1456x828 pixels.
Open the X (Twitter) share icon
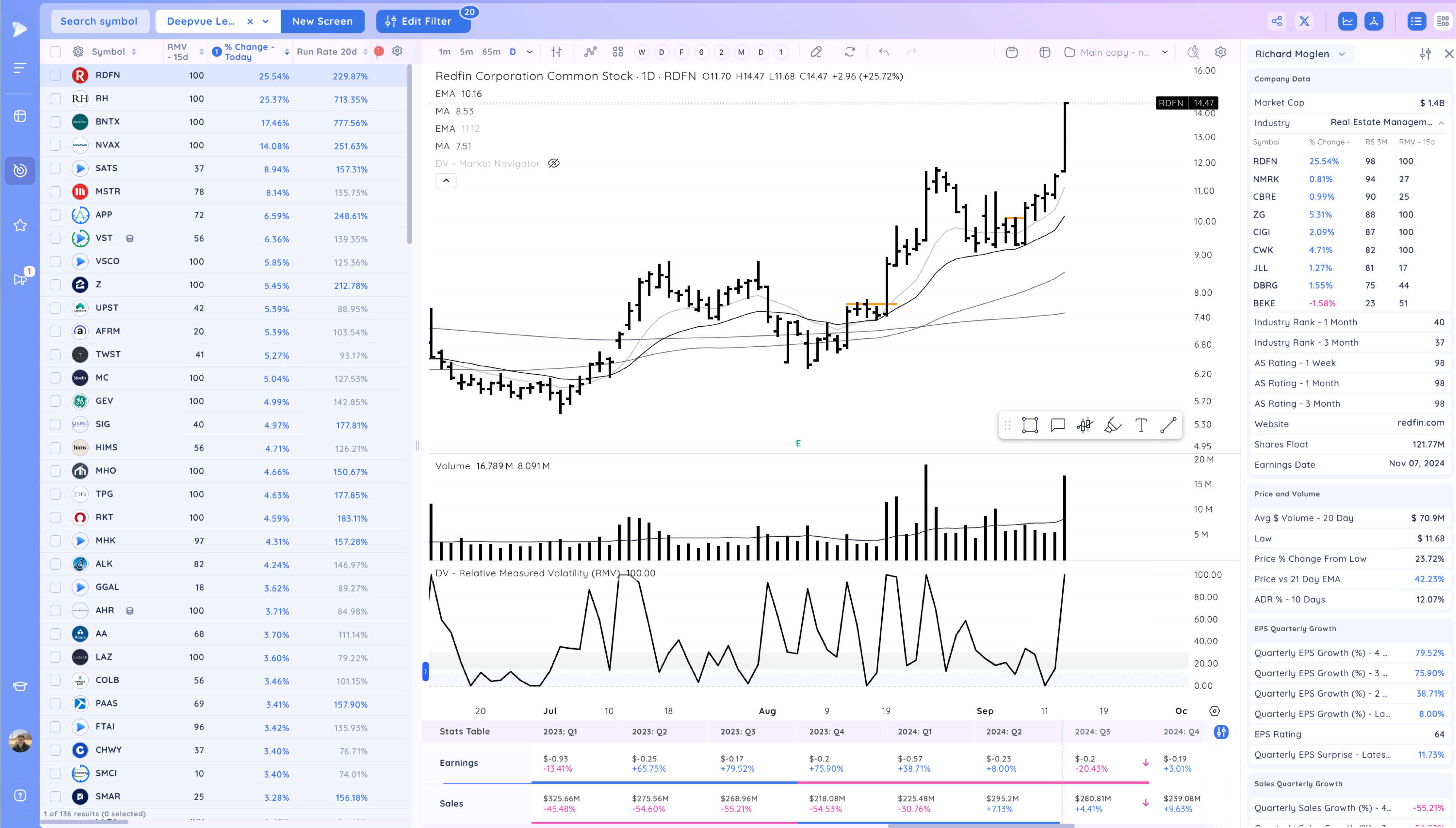pos(1304,21)
